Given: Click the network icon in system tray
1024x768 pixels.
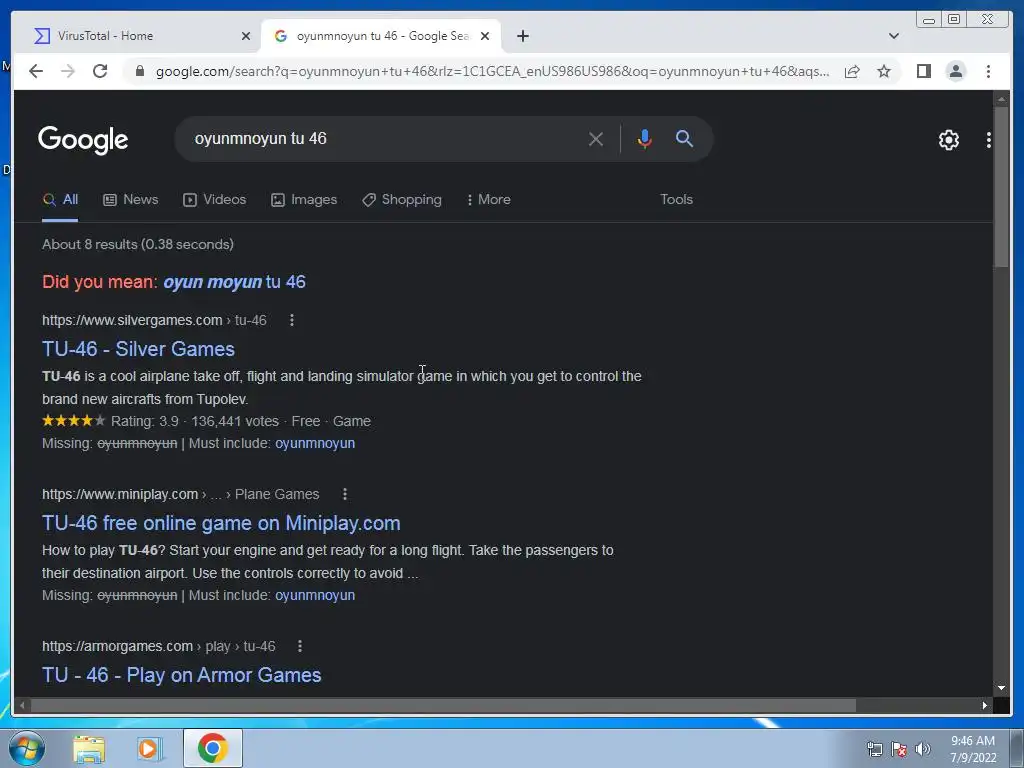Looking at the screenshot, I should coord(874,749).
